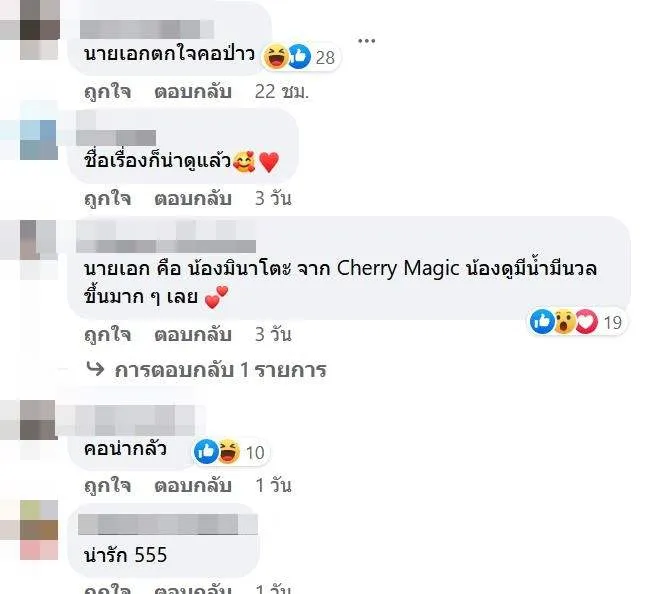Screen dimensions: 671x594
Task: Reply to the first comment with ตอบกลับ
Action: tap(193, 92)
